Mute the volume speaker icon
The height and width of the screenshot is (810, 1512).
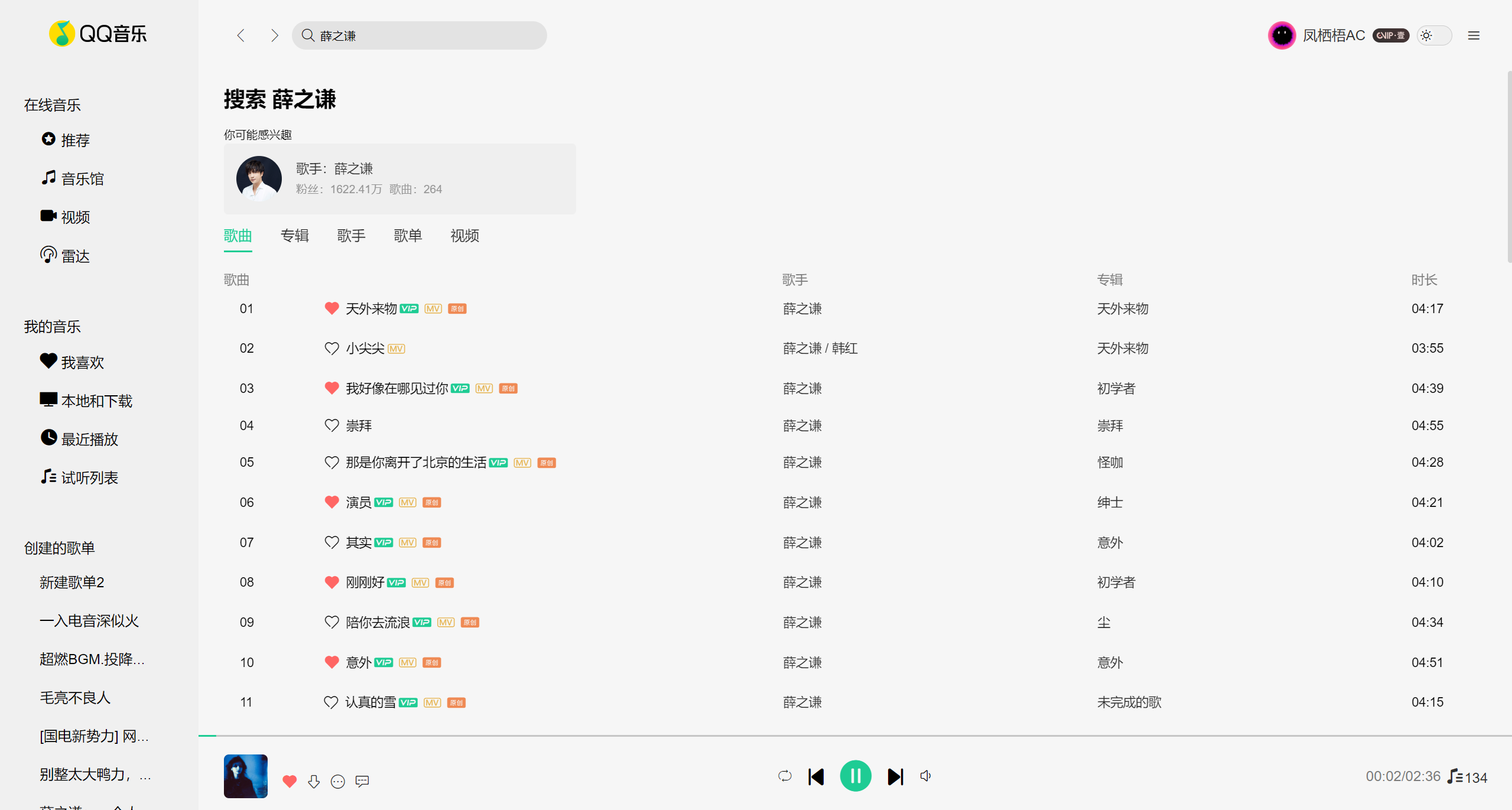925,776
